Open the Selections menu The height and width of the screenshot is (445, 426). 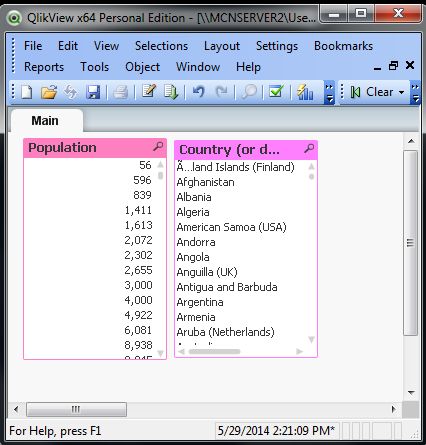[161, 46]
